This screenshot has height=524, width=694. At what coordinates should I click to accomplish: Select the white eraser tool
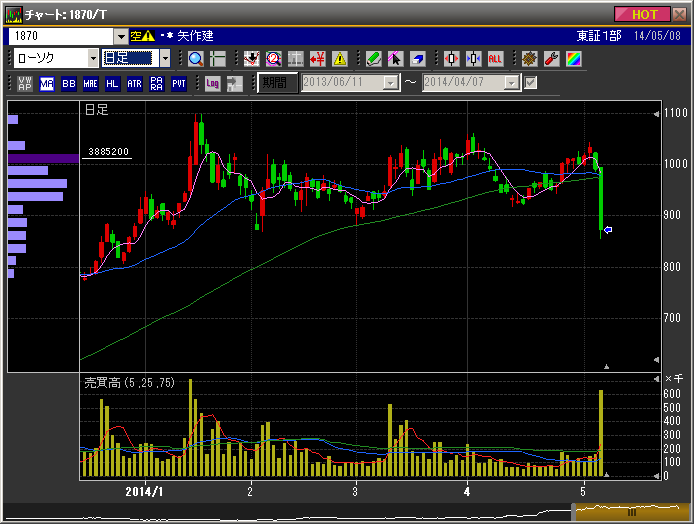[417, 59]
